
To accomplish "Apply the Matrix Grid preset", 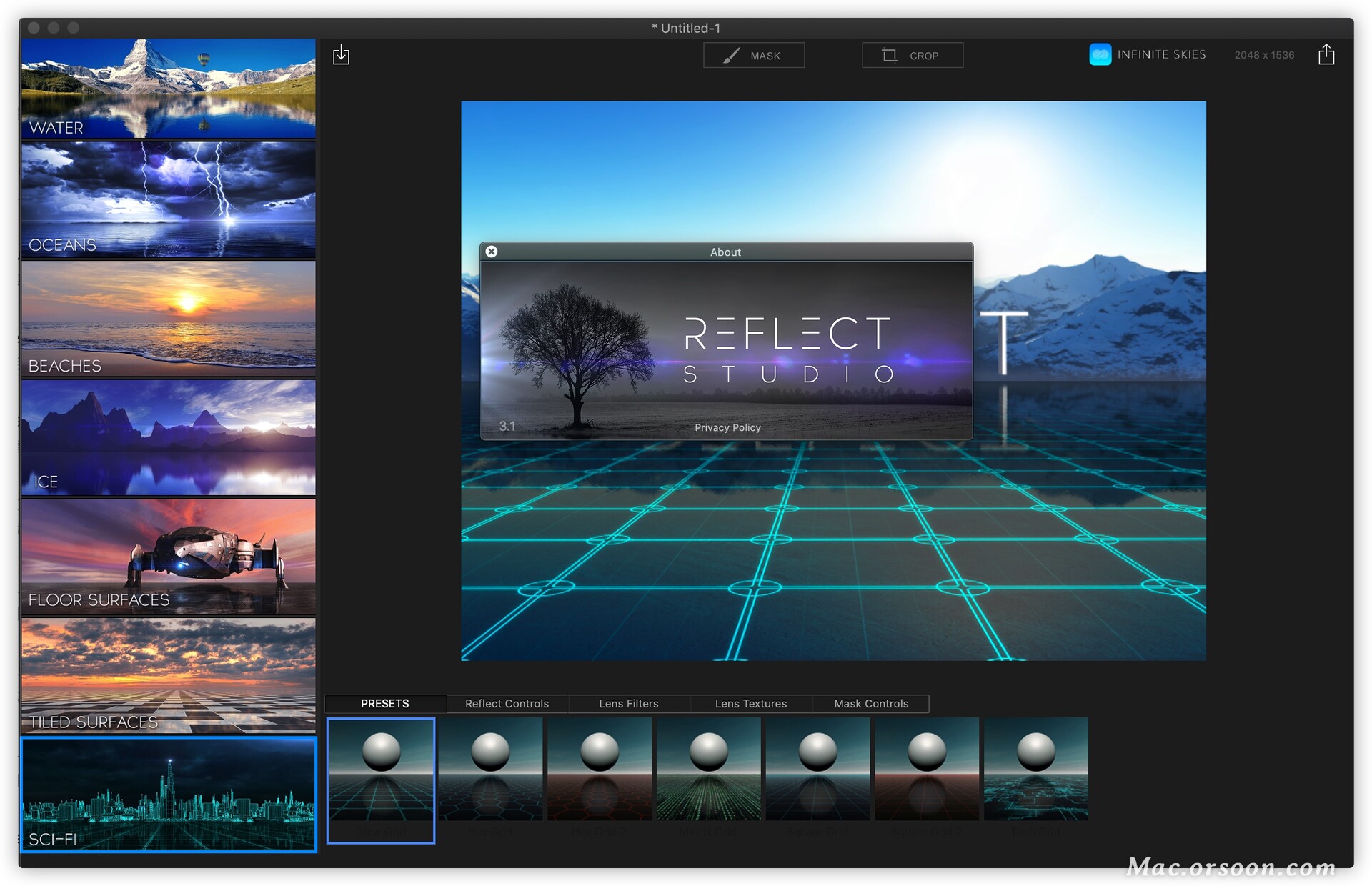I will (x=708, y=769).
